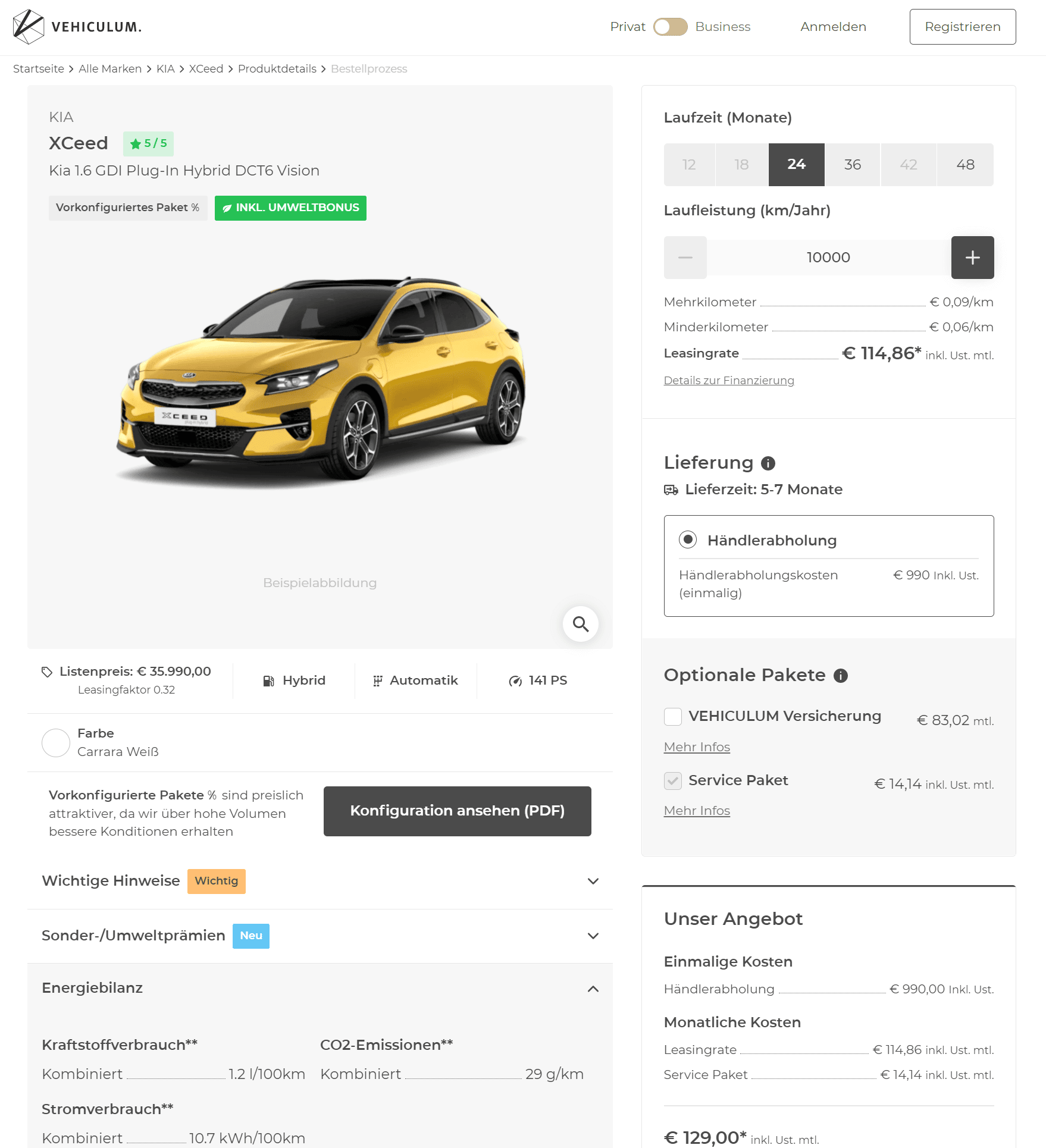Click the Neu label tag
1046x1148 pixels.
tap(251, 936)
